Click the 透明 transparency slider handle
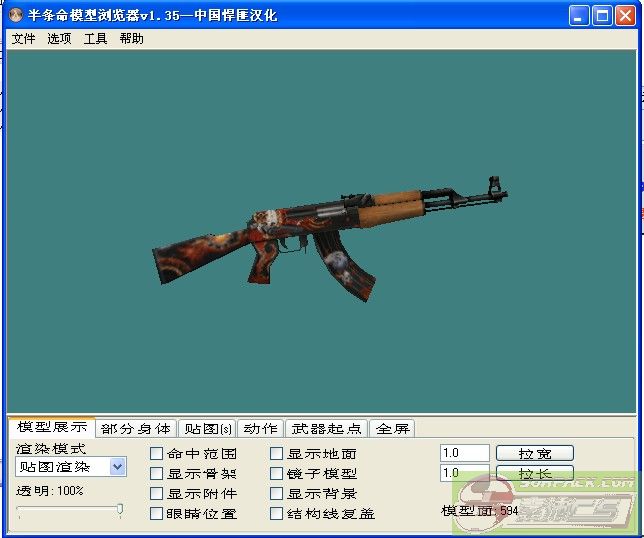 pyautogui.click(x=120, y=510)
